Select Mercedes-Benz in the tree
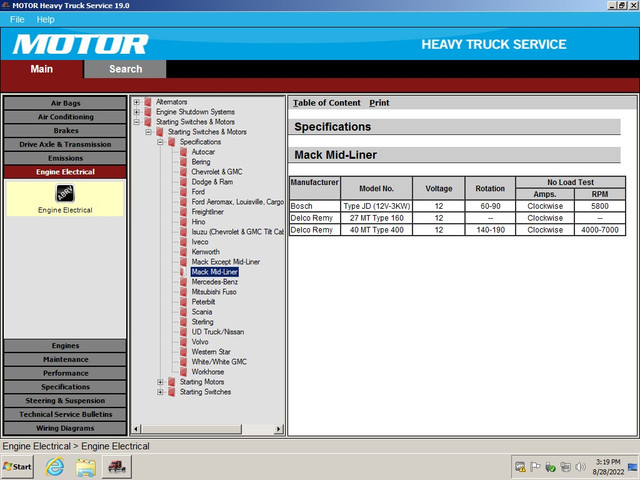Screen dimensions: 640x480 click(x=215, y=282)
